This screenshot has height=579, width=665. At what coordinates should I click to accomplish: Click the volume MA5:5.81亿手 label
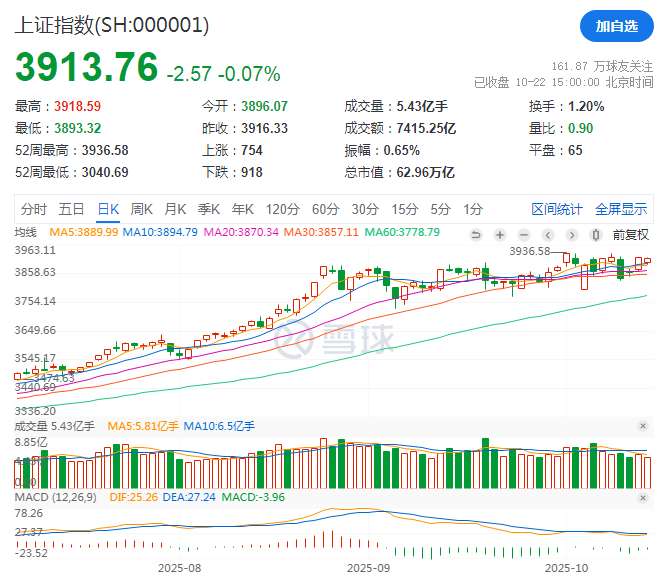pos(143,426)
